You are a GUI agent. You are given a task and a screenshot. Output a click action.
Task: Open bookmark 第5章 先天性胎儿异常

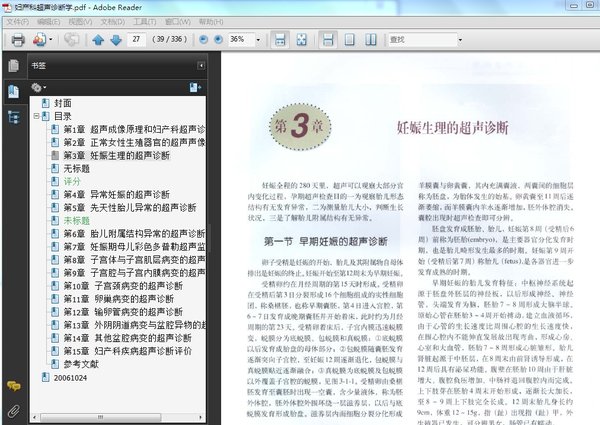[130, 207]
